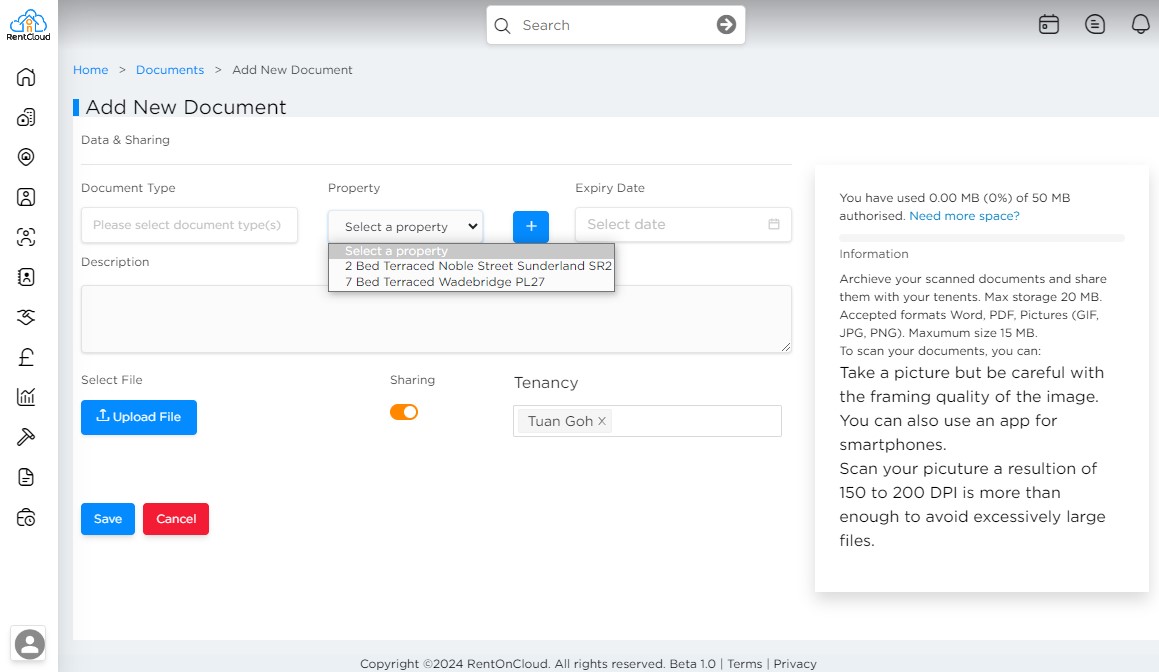Open the Expiry Date picker
The image size is (1159, 672).
pos(683,224)
